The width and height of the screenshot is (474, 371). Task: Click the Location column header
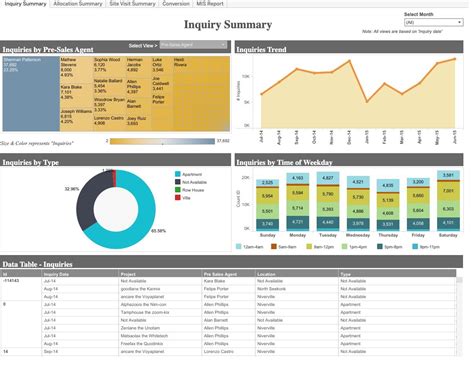pos(297,274)
